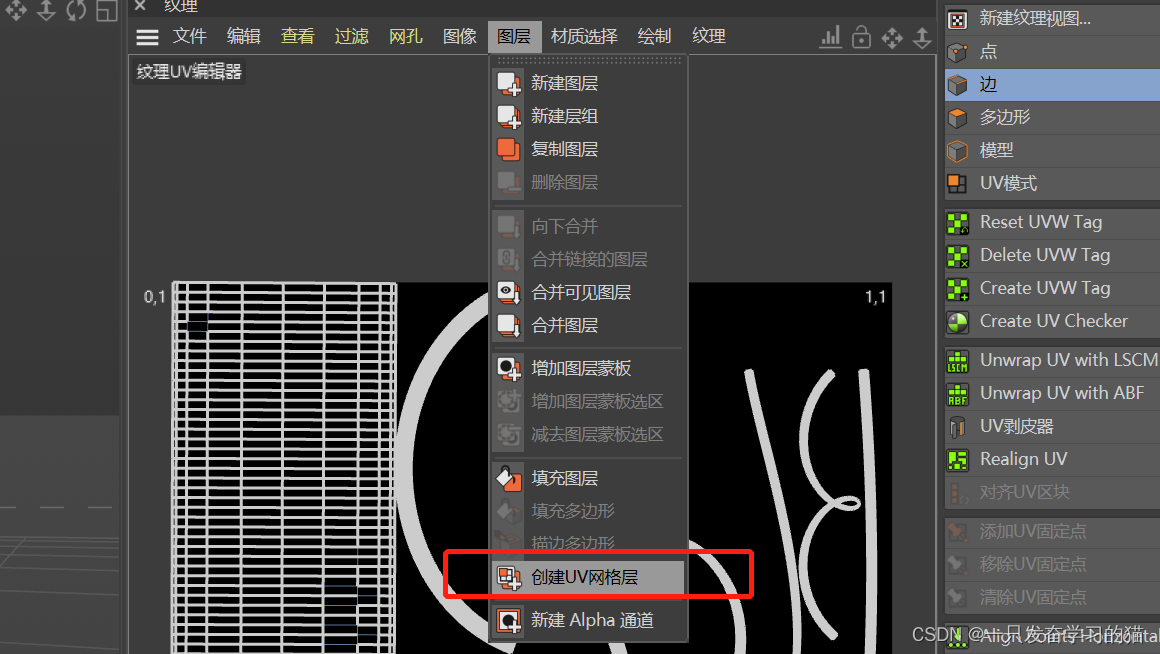Image resolution: width=1160 pixels, height=654 pixels.
Task: Open the 过滤 menu
Action: [x=351, y=36]
